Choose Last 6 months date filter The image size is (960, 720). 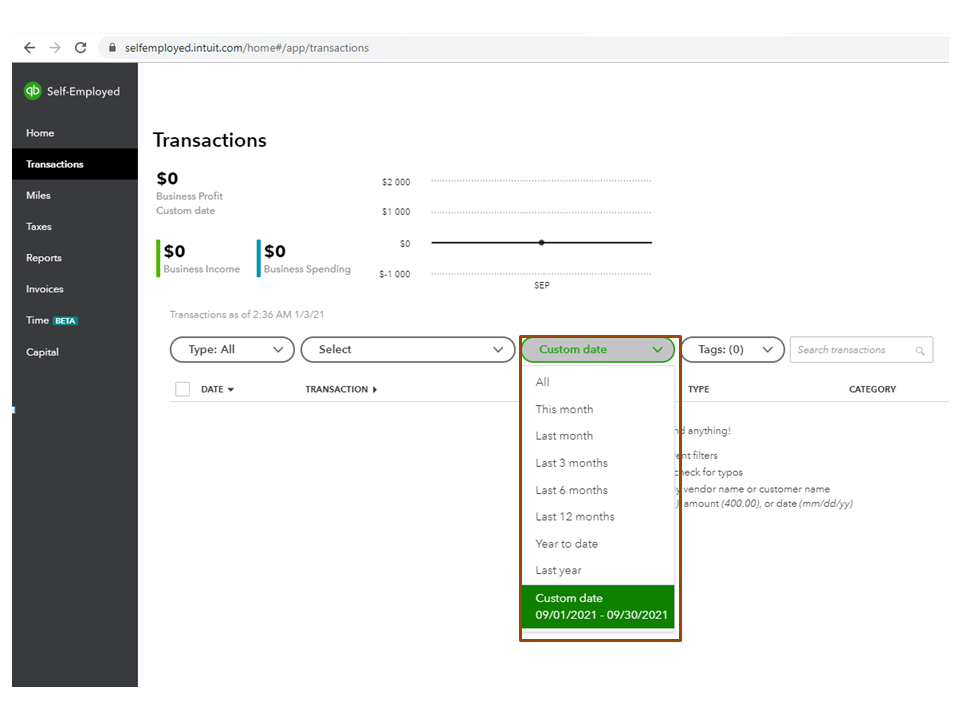click(598, 490)
